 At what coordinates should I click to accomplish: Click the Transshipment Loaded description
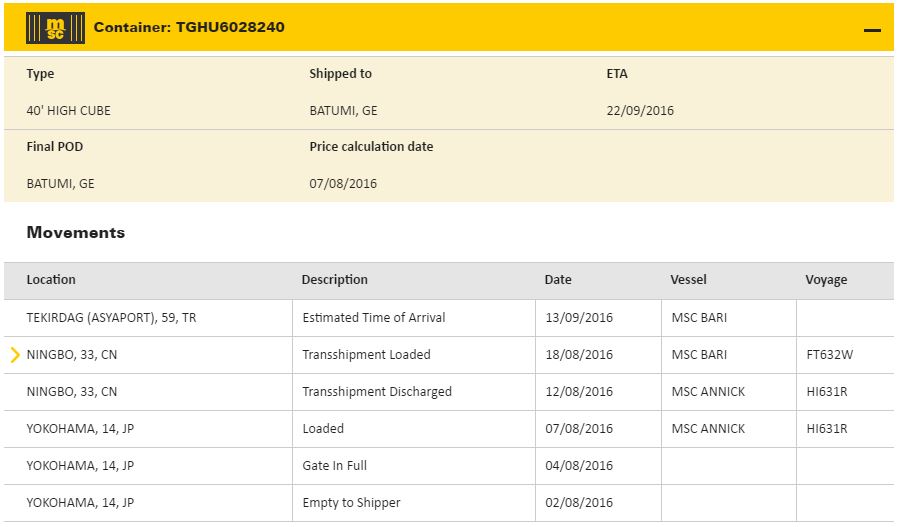point(366,355)
